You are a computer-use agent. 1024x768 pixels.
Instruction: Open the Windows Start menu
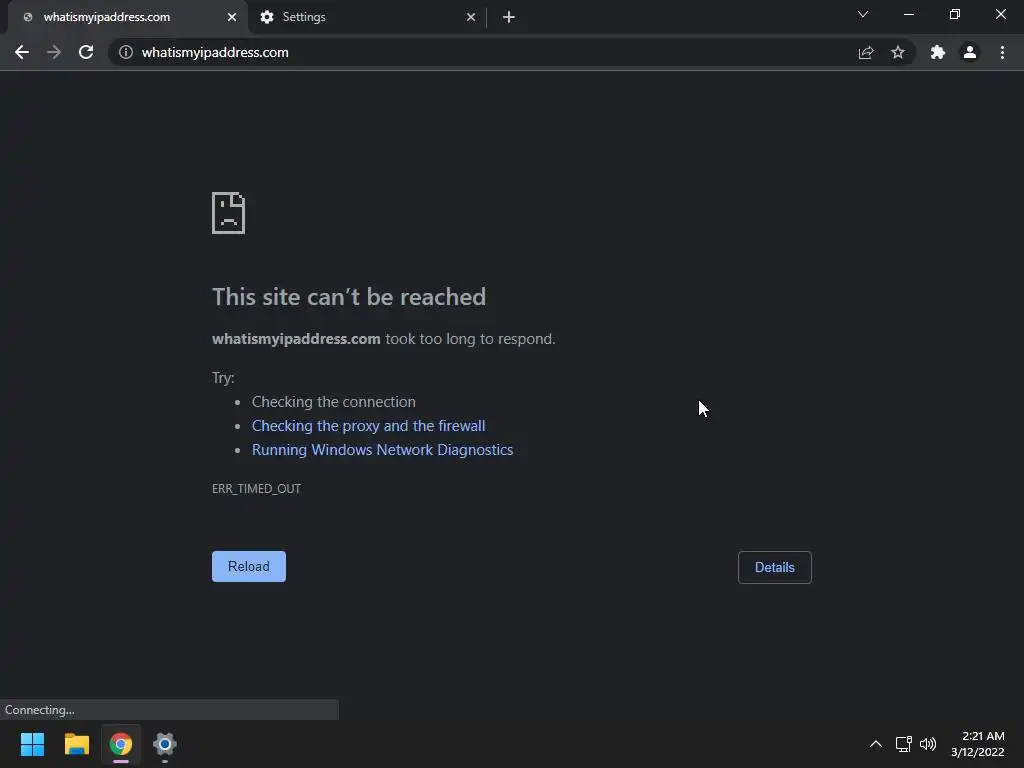pos(33,744)
